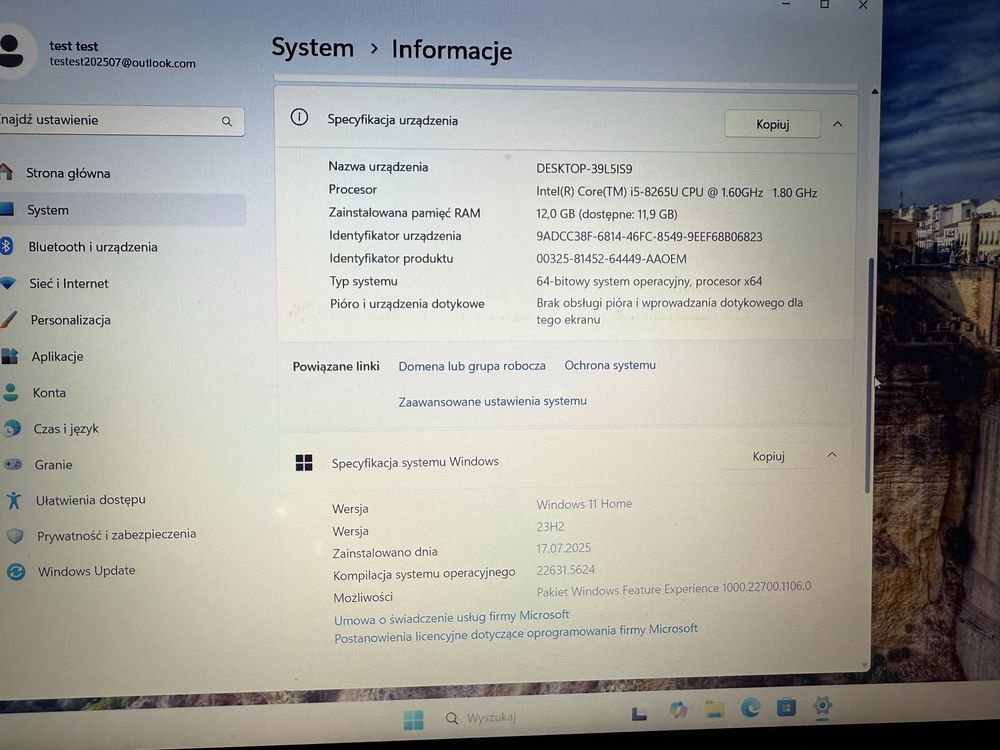Click the info icon beside Specyfikacja urządzenia
This screenshot has height=750, width=1000.
pyautogui.click(x=299, y=117)
